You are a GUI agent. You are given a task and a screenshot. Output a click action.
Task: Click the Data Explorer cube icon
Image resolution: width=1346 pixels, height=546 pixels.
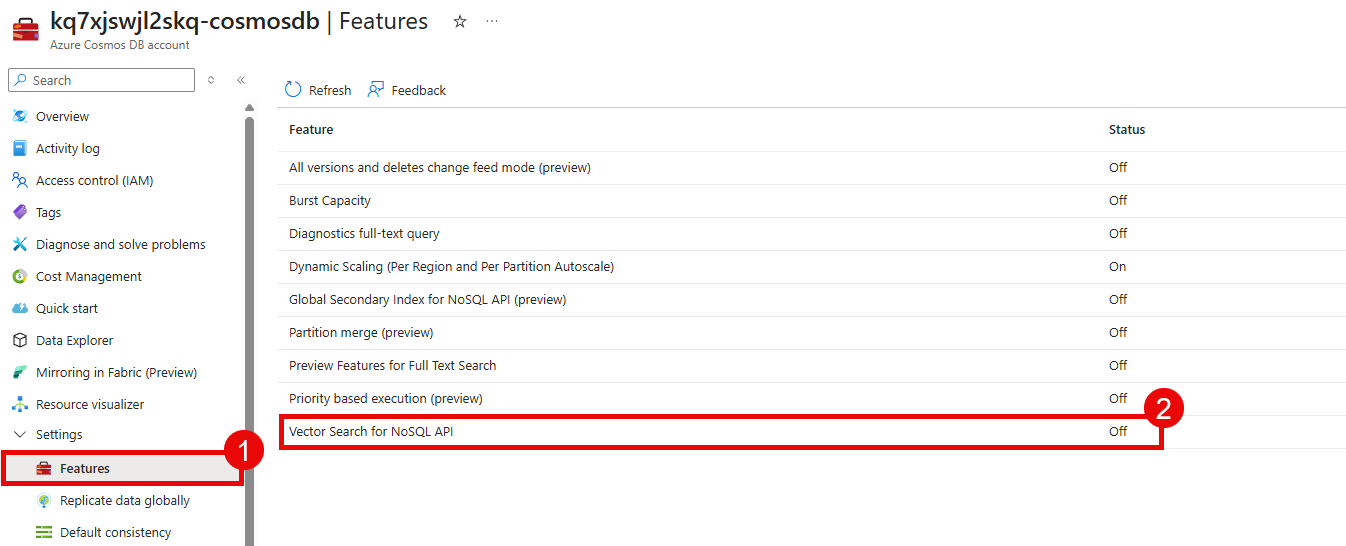(19, 340)
